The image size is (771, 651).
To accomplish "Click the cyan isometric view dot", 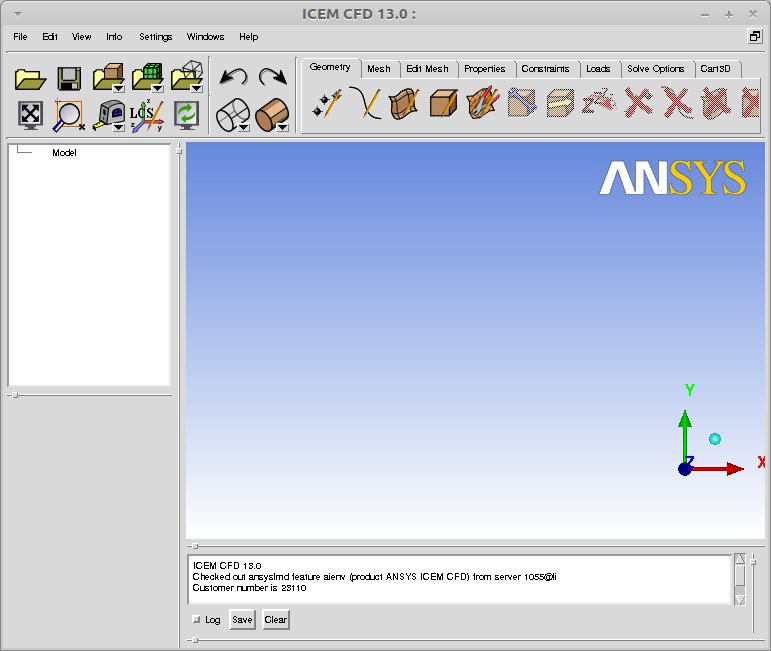I will click(x=715, y=439).
